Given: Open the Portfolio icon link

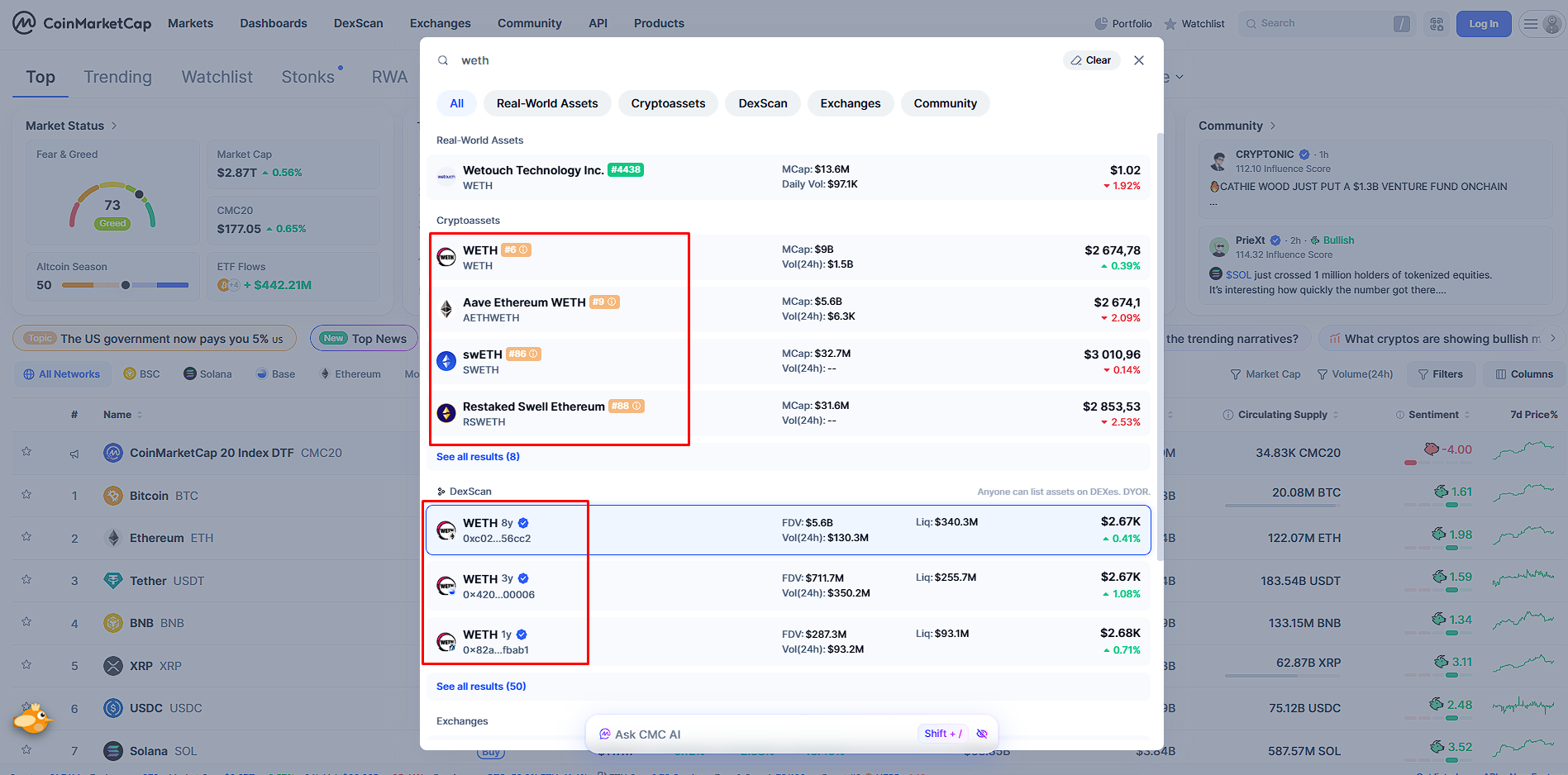Looking at the screenshot, I should point(1122,24).
